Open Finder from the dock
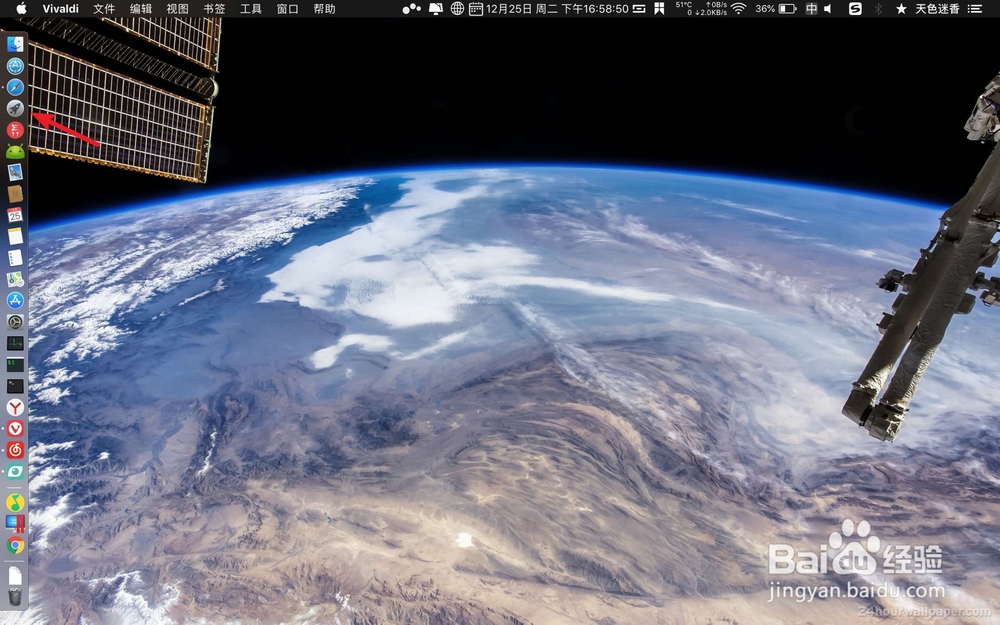 tap(15, 44)
